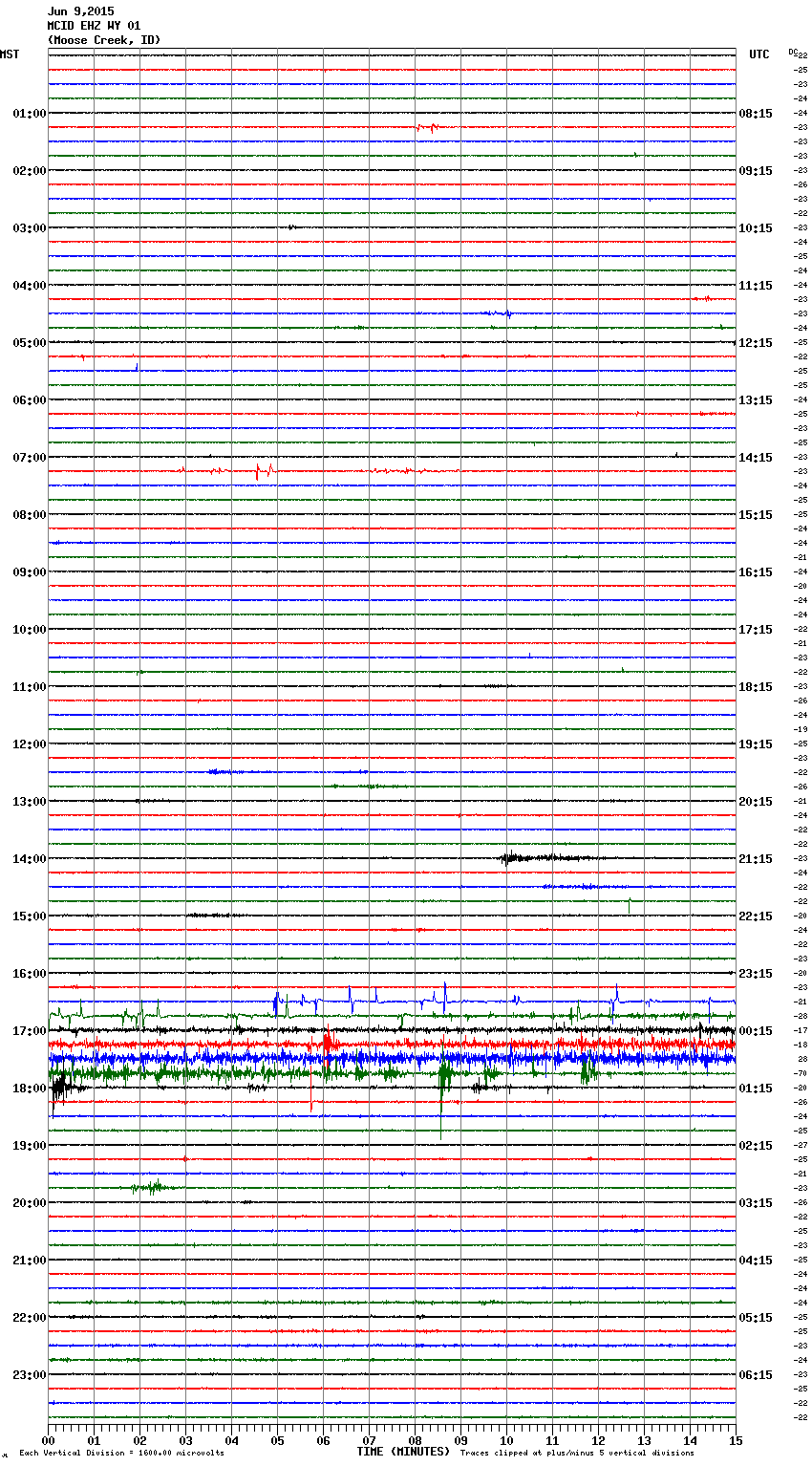
Task: Click the "14:15" UTC time label
Action: pos(756,458)
